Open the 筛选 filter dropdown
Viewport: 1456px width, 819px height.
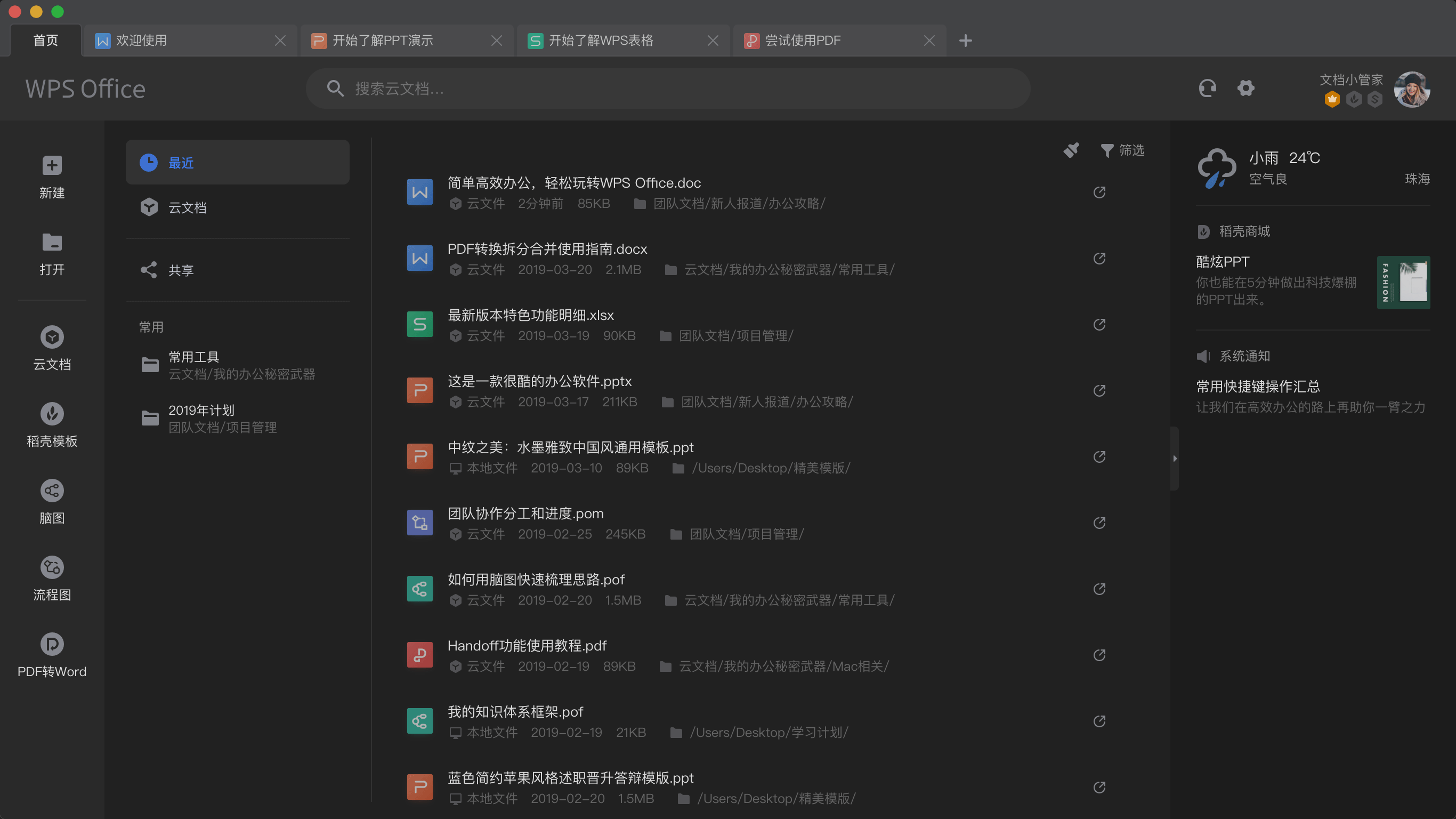[x=1122, y=150]
